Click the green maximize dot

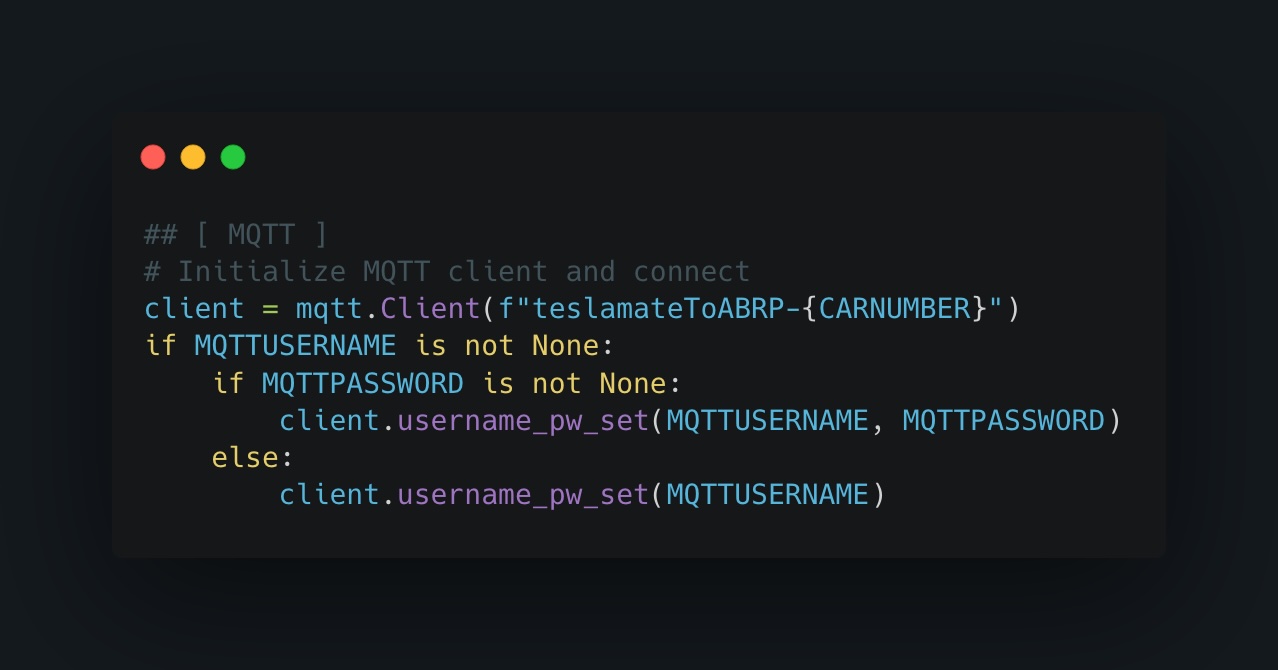click(x=233, y=157)
